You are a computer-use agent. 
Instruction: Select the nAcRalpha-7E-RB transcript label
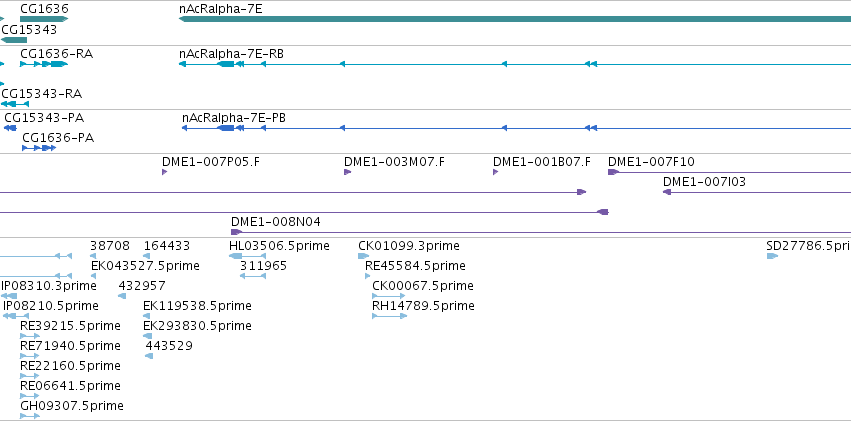click(x=231, y=54)
